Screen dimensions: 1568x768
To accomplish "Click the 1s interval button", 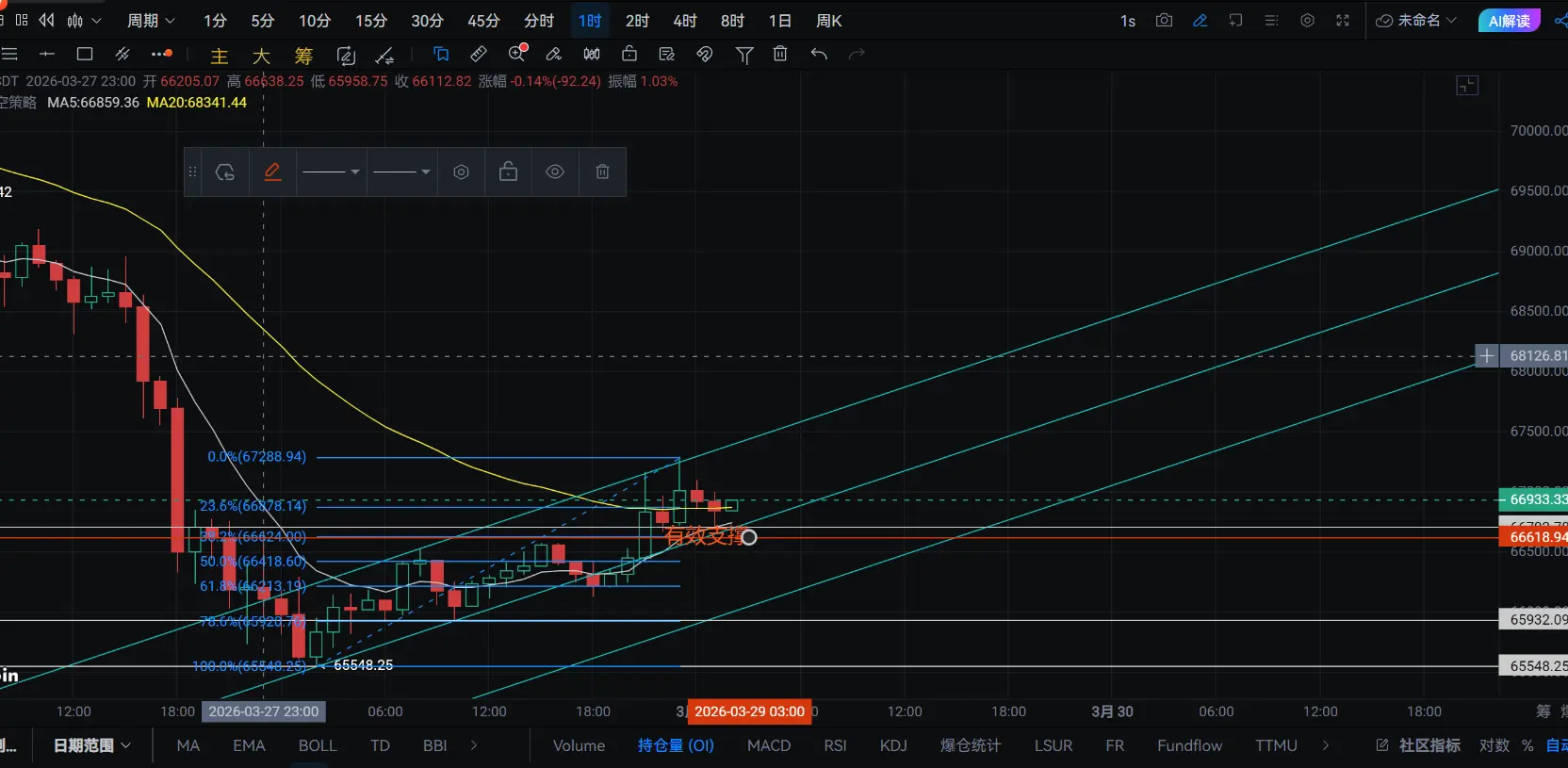I will click(x=1128, y=20).
